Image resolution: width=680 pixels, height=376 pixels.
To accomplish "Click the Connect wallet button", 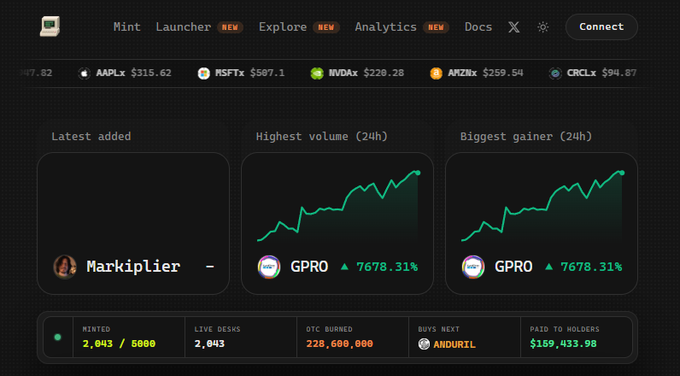I will pyautogui.click(x=602, y=27).
